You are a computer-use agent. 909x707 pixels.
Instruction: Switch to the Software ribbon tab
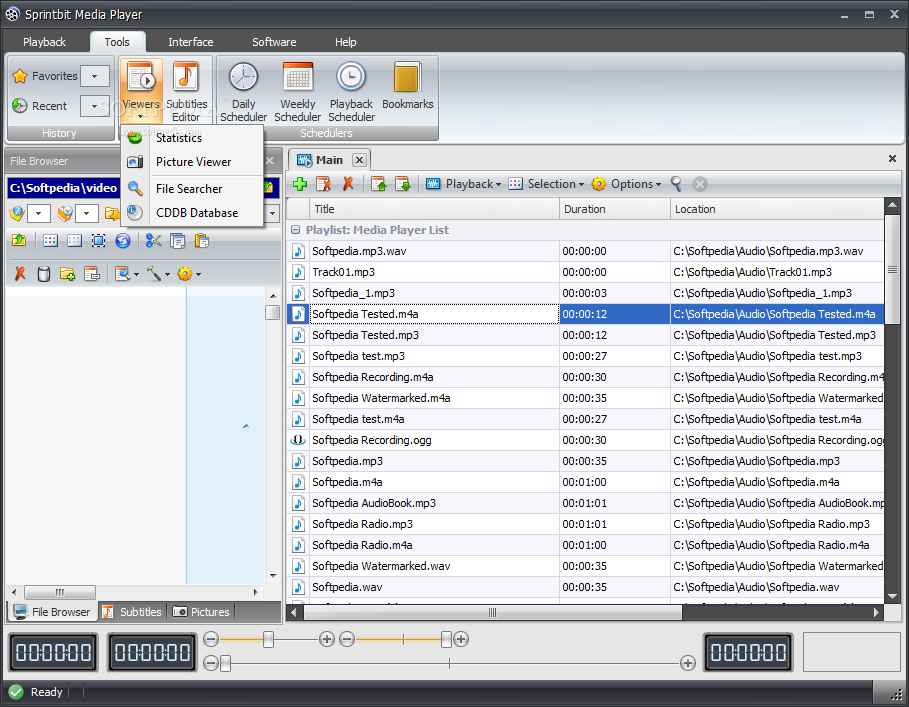274,42
